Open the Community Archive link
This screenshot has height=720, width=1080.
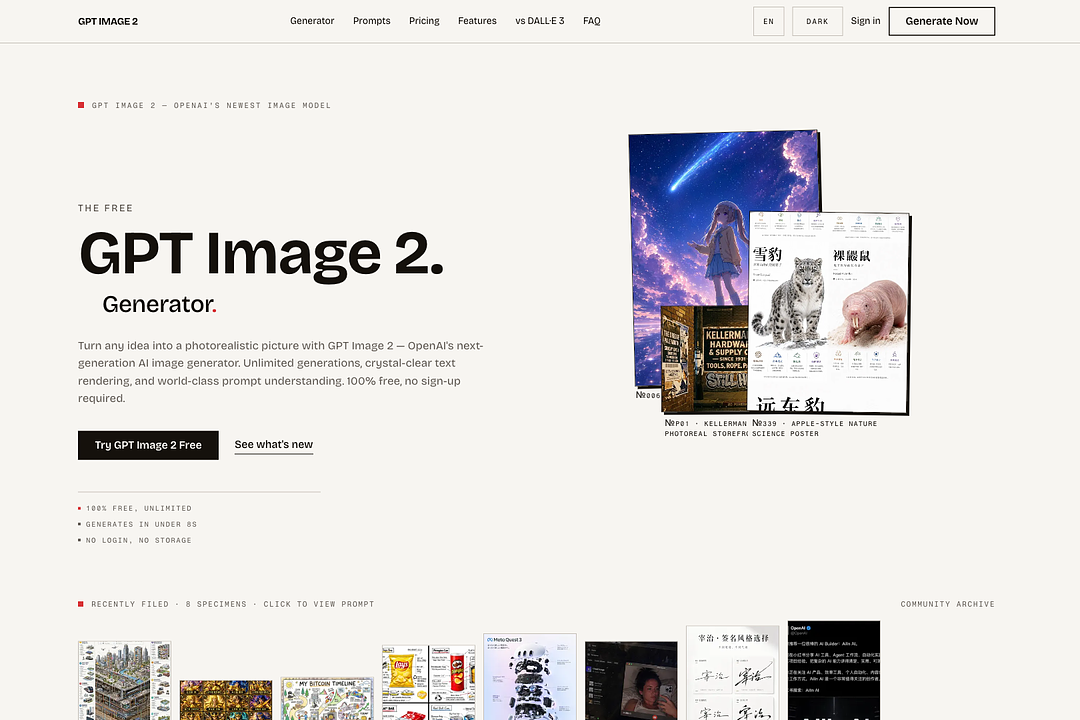[948, 604]
